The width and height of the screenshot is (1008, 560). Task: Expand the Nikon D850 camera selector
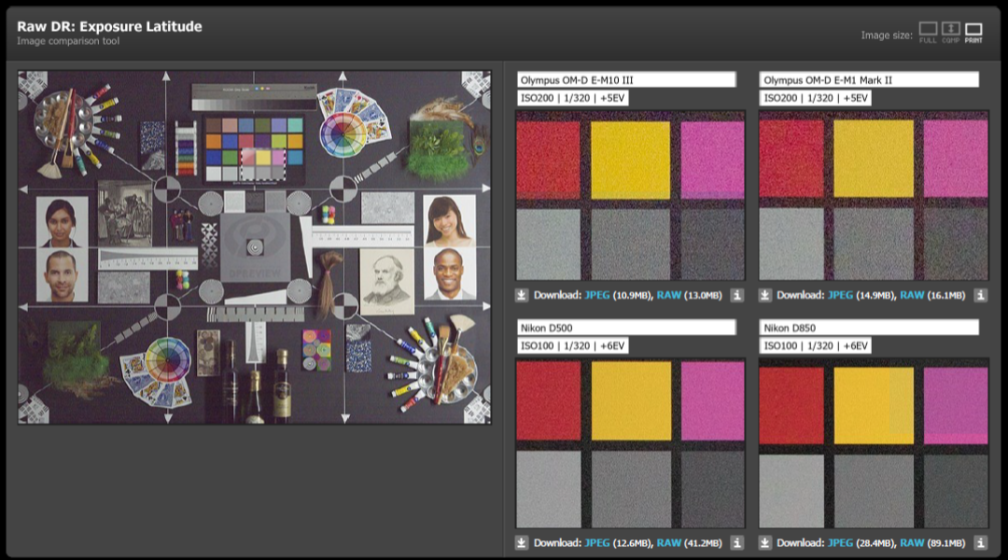click(869, 327)
